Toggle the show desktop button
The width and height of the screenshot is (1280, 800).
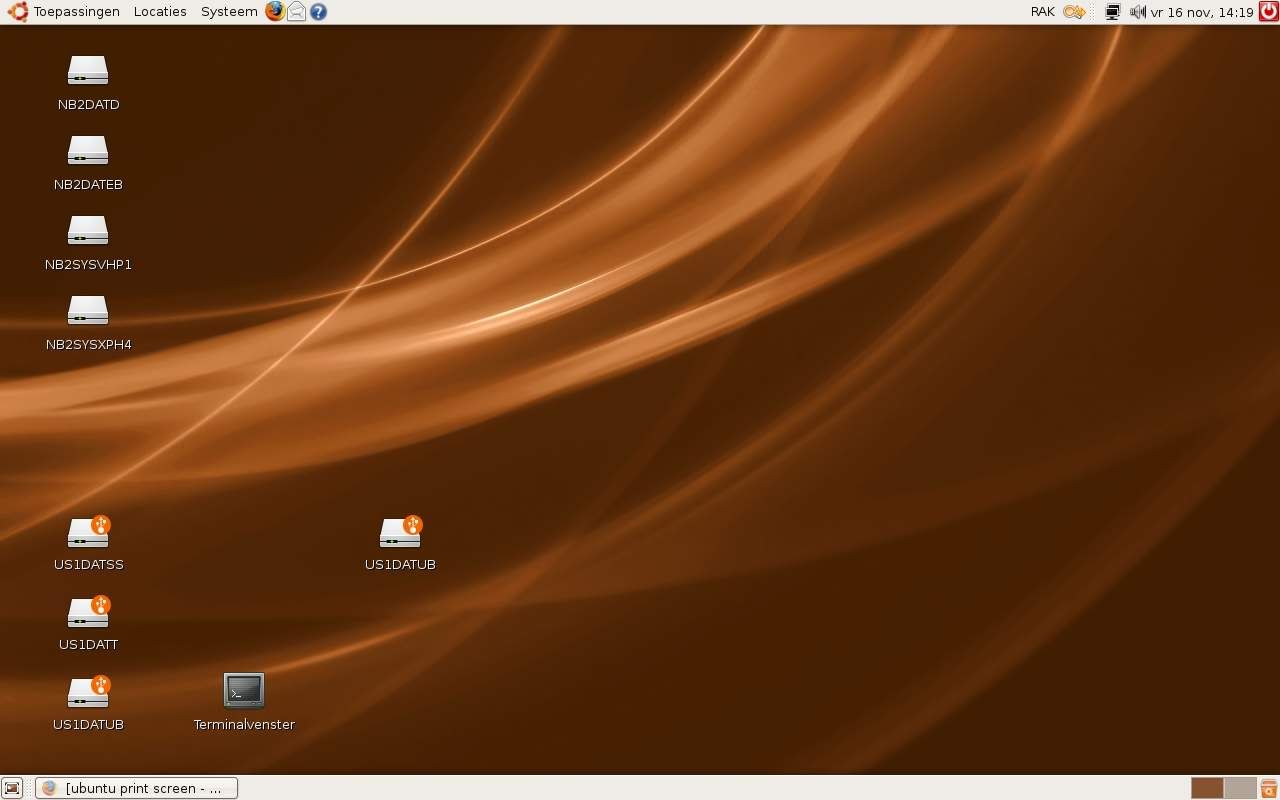click(x=12, y=788)
